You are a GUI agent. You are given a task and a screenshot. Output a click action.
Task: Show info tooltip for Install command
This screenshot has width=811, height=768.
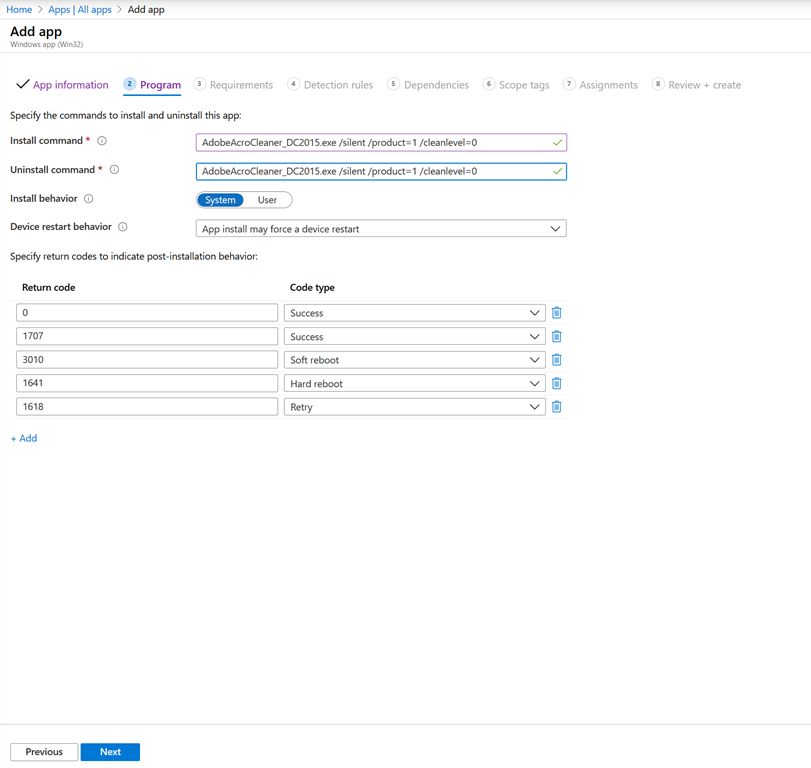tap(102, 142)
